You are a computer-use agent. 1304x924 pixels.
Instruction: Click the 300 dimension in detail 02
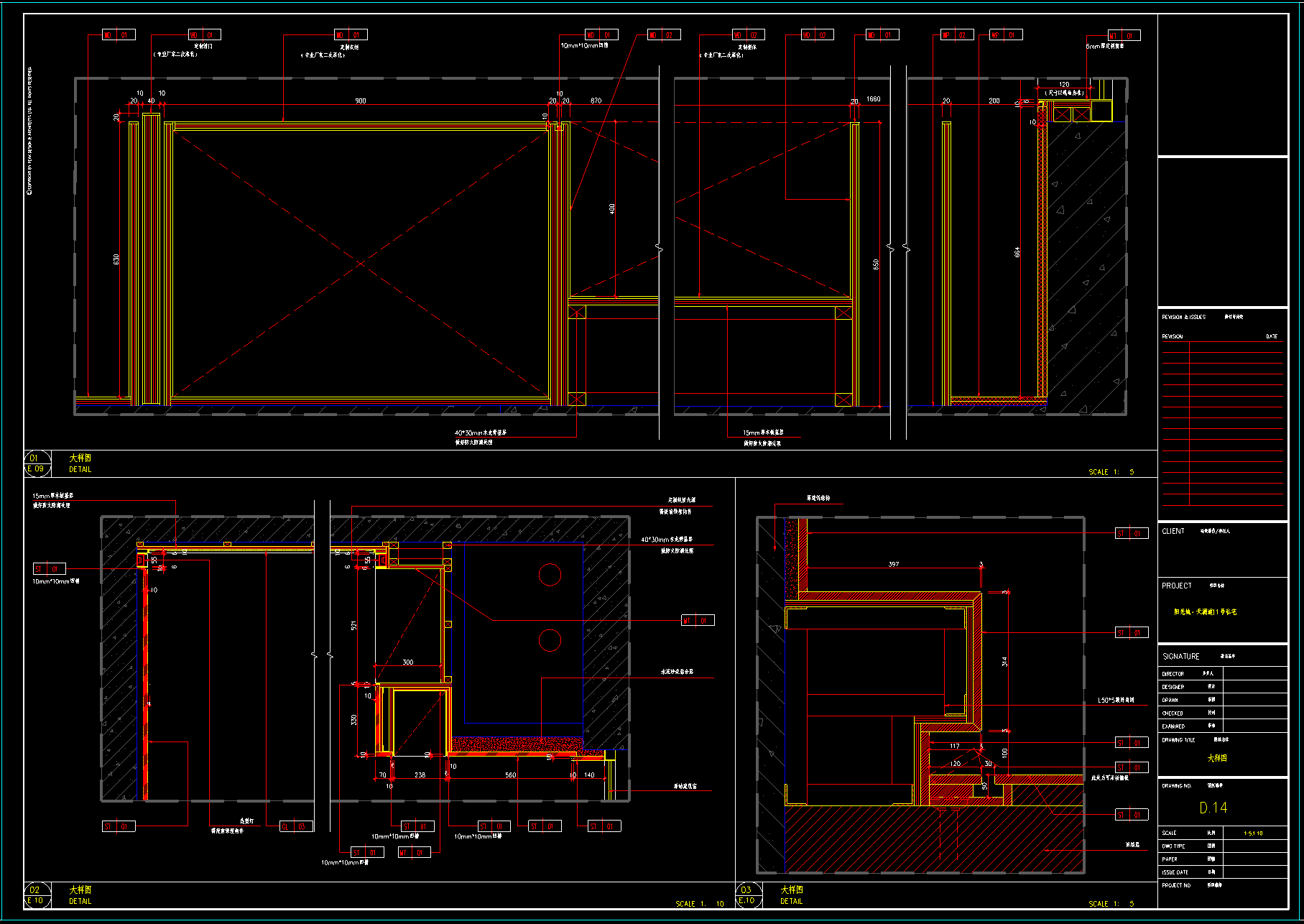coord(408,662)
